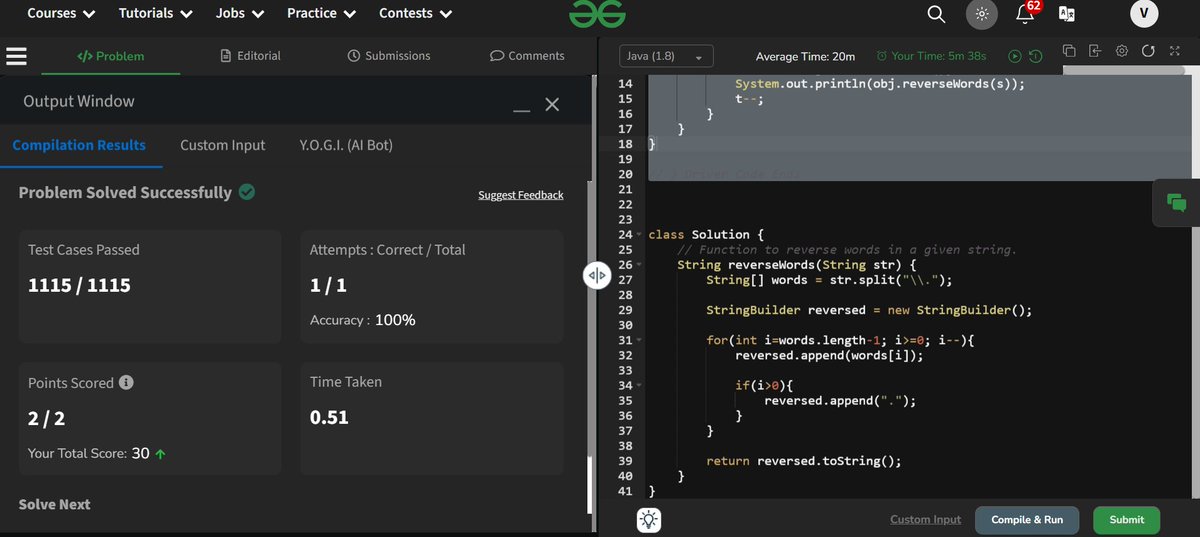Open the search magnifier icon
Image resolution: width=1200 pixels, height=537 pixels.
936,14
